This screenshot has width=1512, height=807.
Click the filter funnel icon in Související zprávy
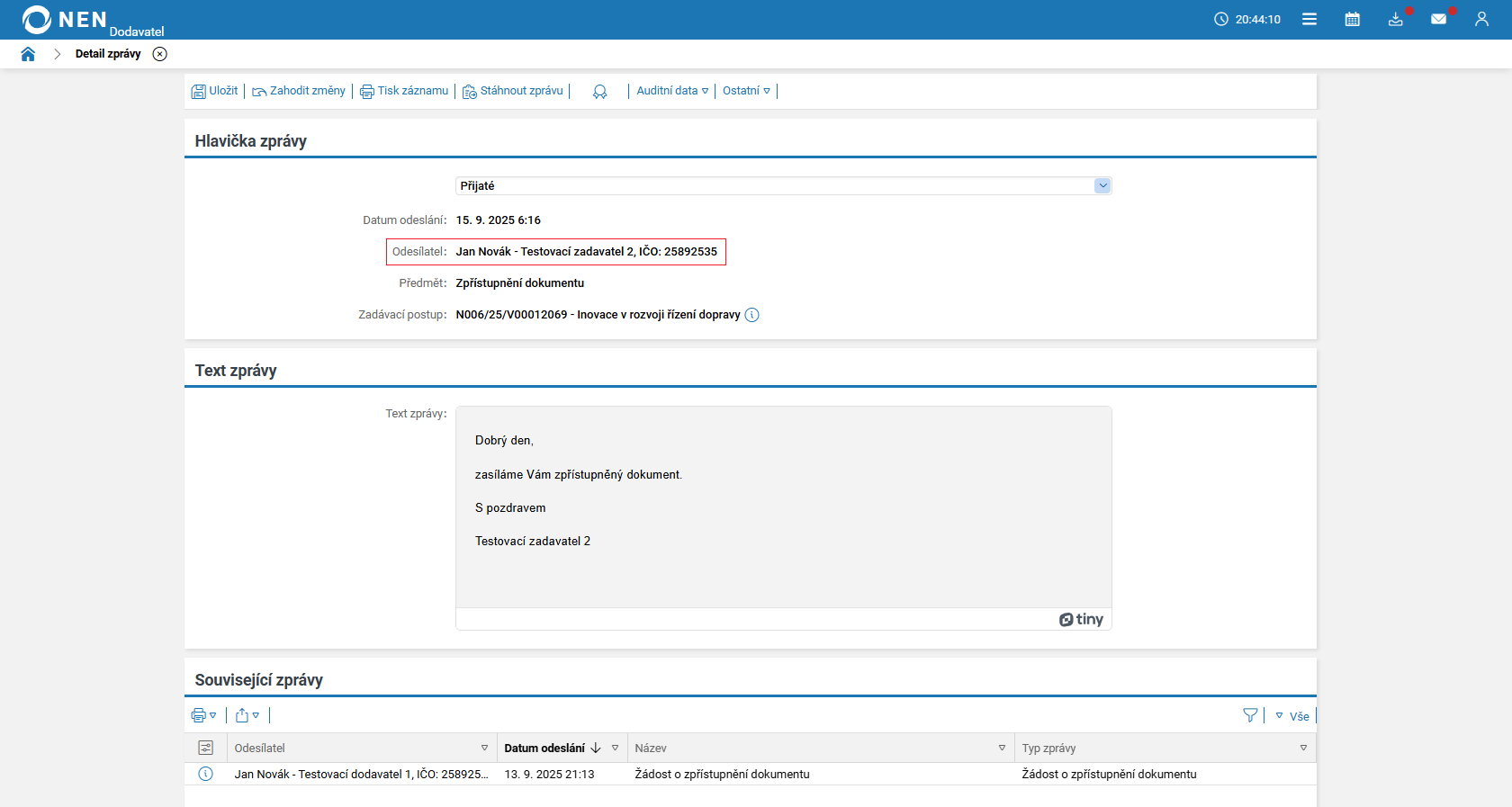[x=1250, y=715]
